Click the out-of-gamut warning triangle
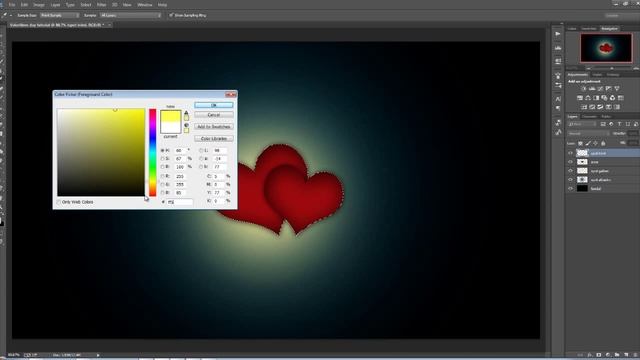The width and height of the screenshot is (640, 360). click(186, 113)
